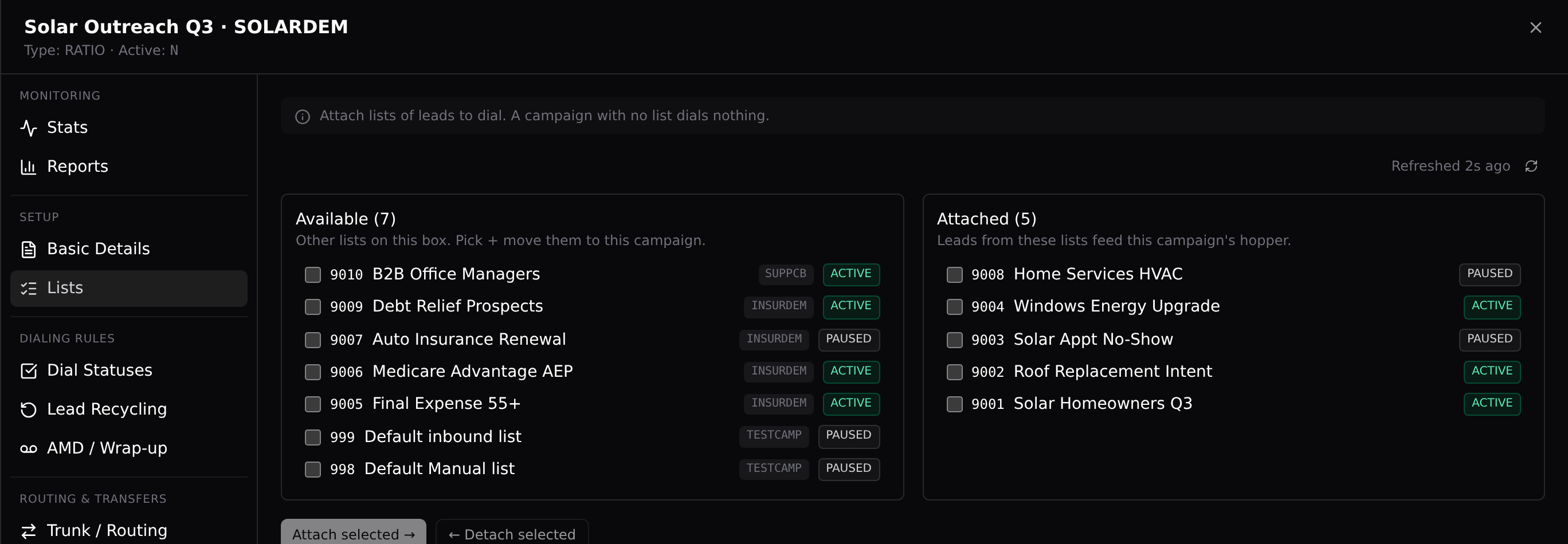Click the TESTCAMP tag on Default Manual list
1568x544 pixels.
coord(774,468)
